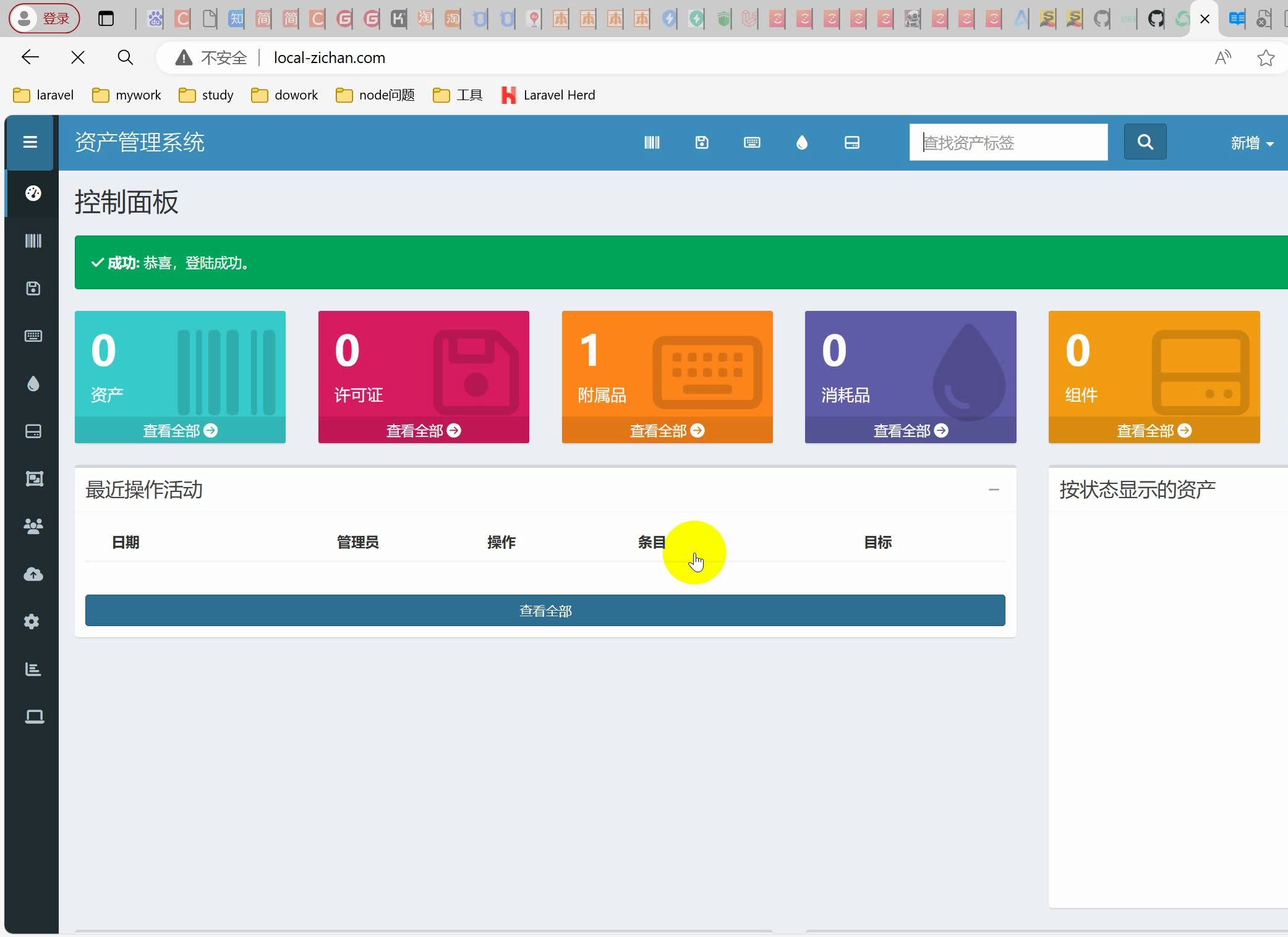Viewport: 1288px width, 937px height.
Task: Open the study bookmarks folder
Action: pos(206,95)
